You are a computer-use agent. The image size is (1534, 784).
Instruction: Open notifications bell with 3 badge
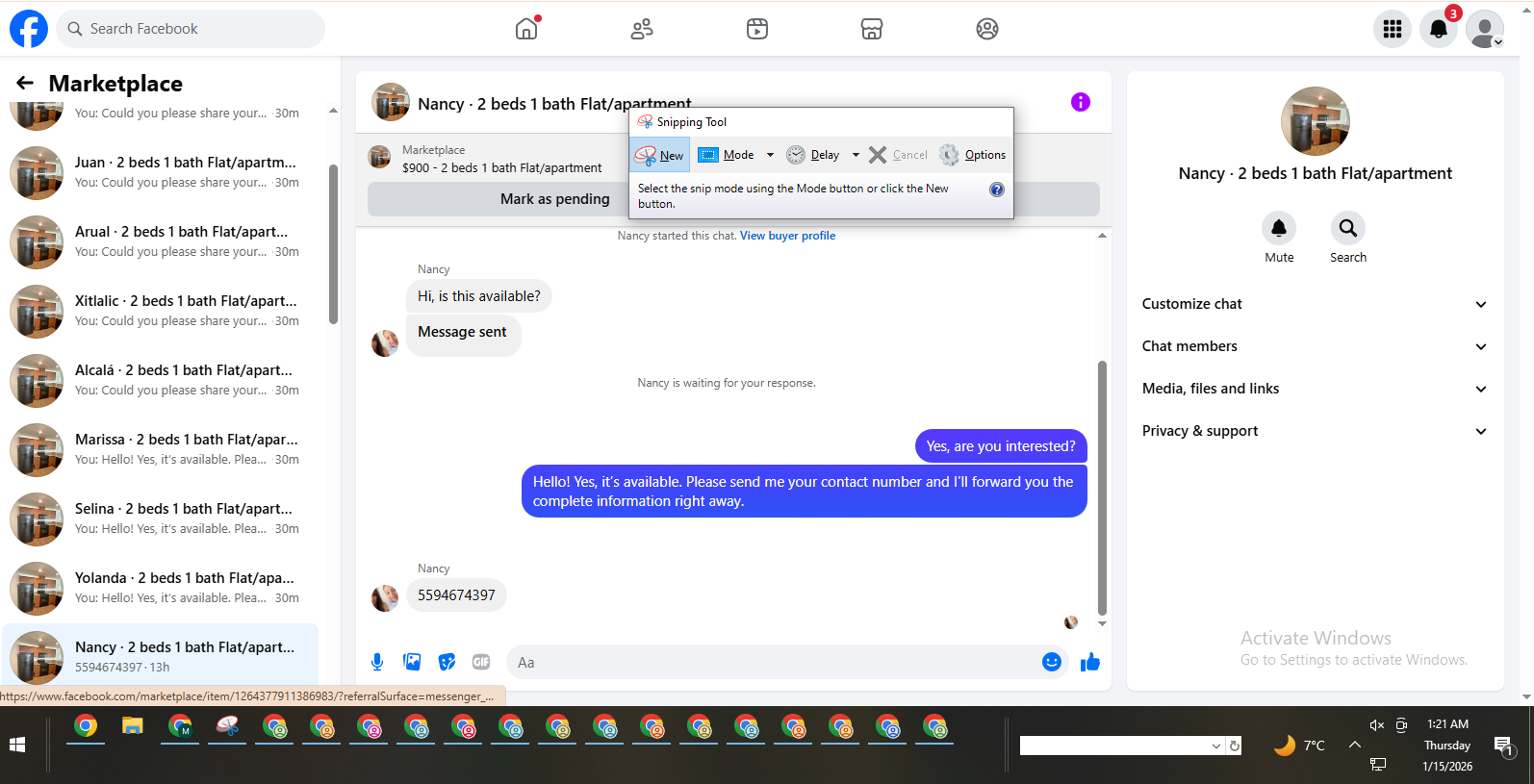click(x=1439, y=29)
